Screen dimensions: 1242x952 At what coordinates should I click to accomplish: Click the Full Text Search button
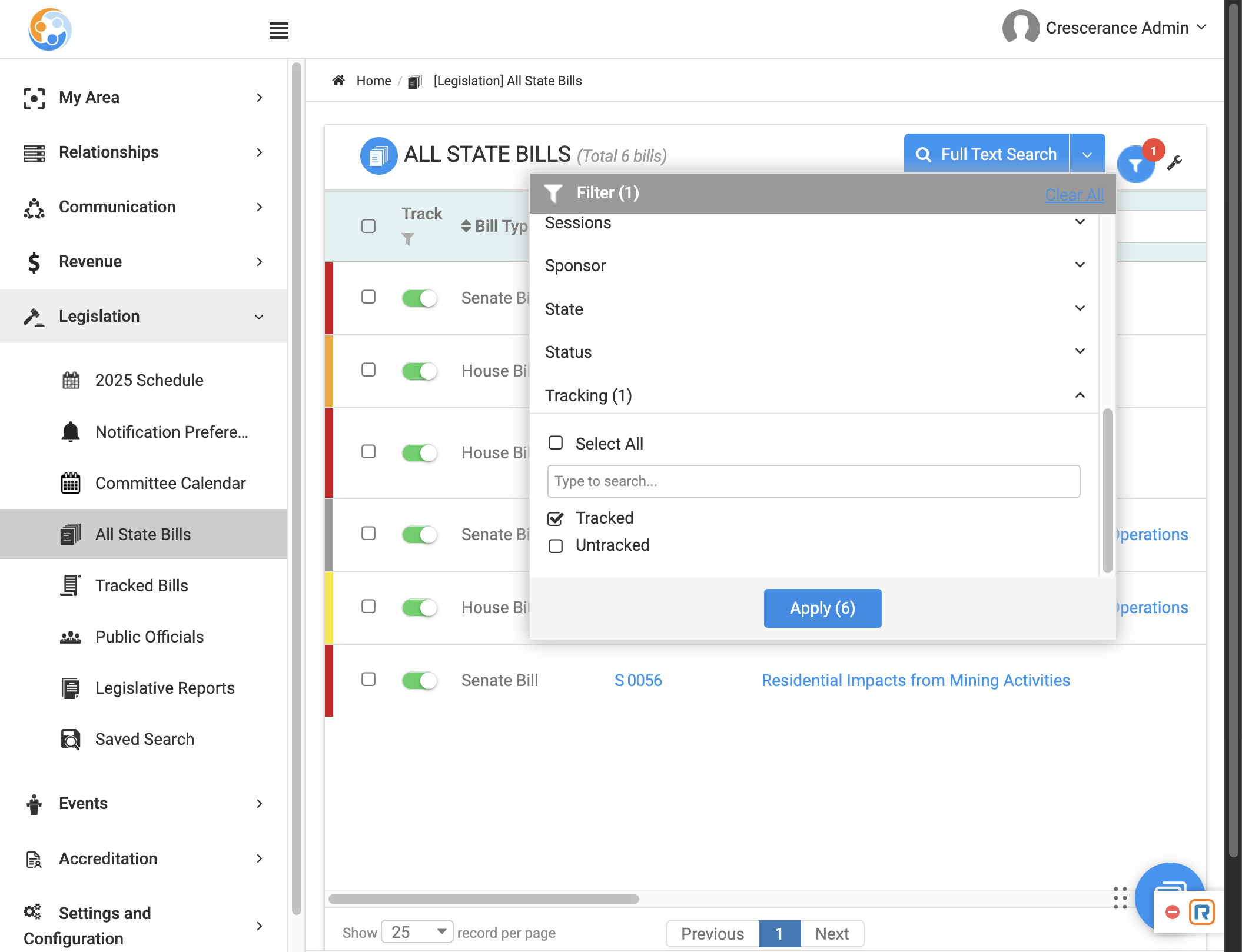pos(987,154)
